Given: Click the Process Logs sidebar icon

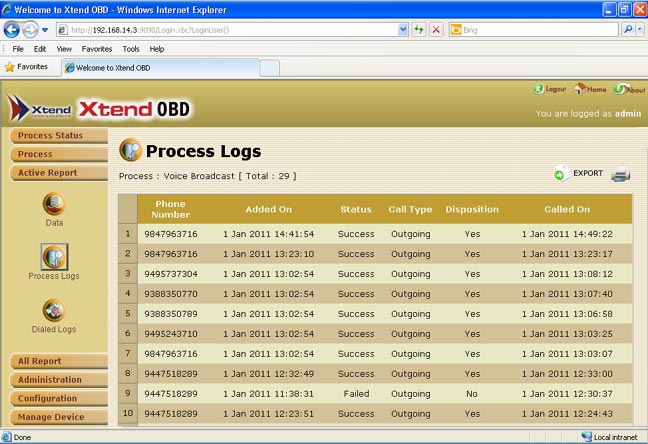Looking at the screenshot, I should tap(54, 257).
